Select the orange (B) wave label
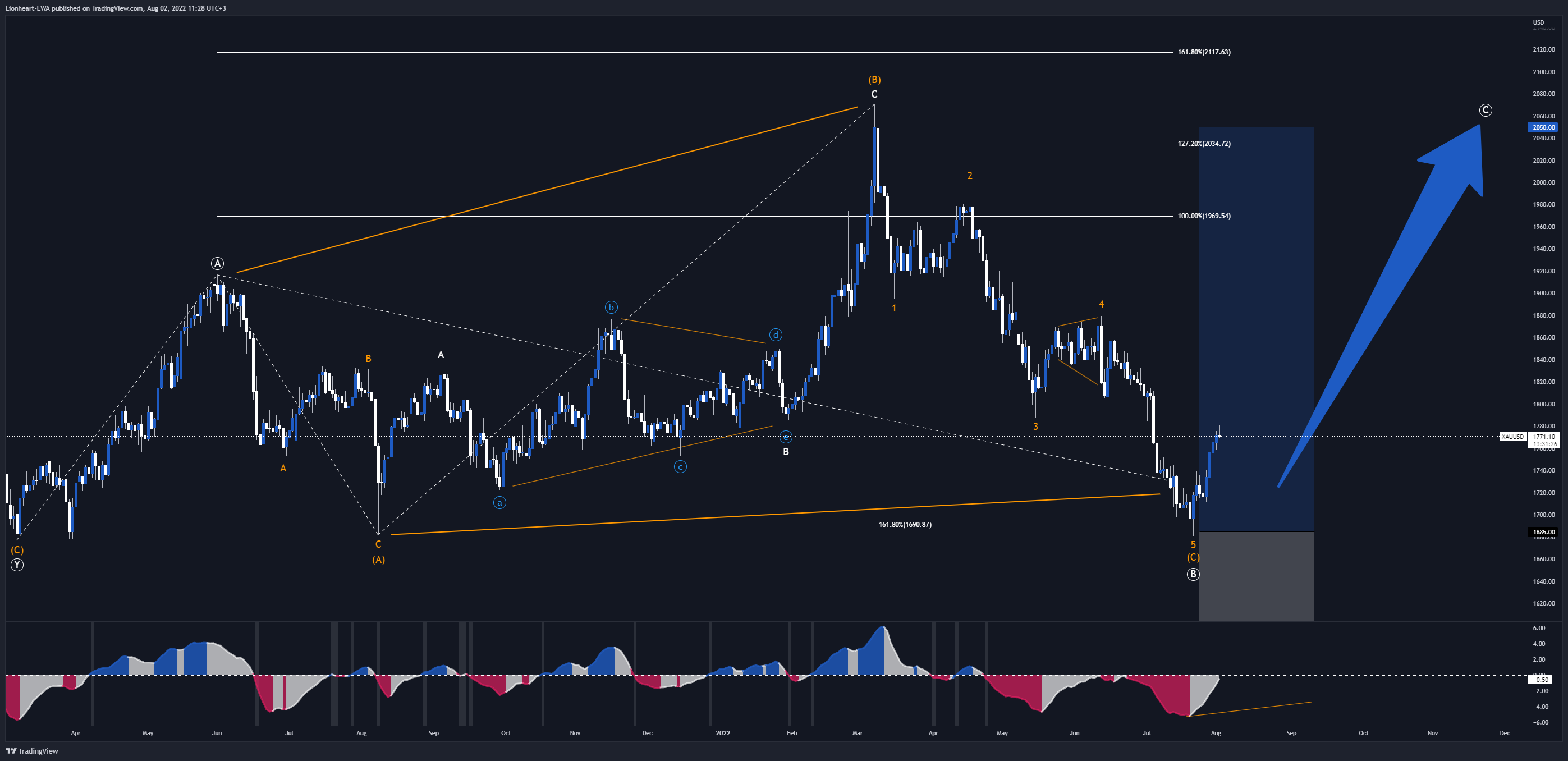The image size is (1568, 761). point(874,80)
